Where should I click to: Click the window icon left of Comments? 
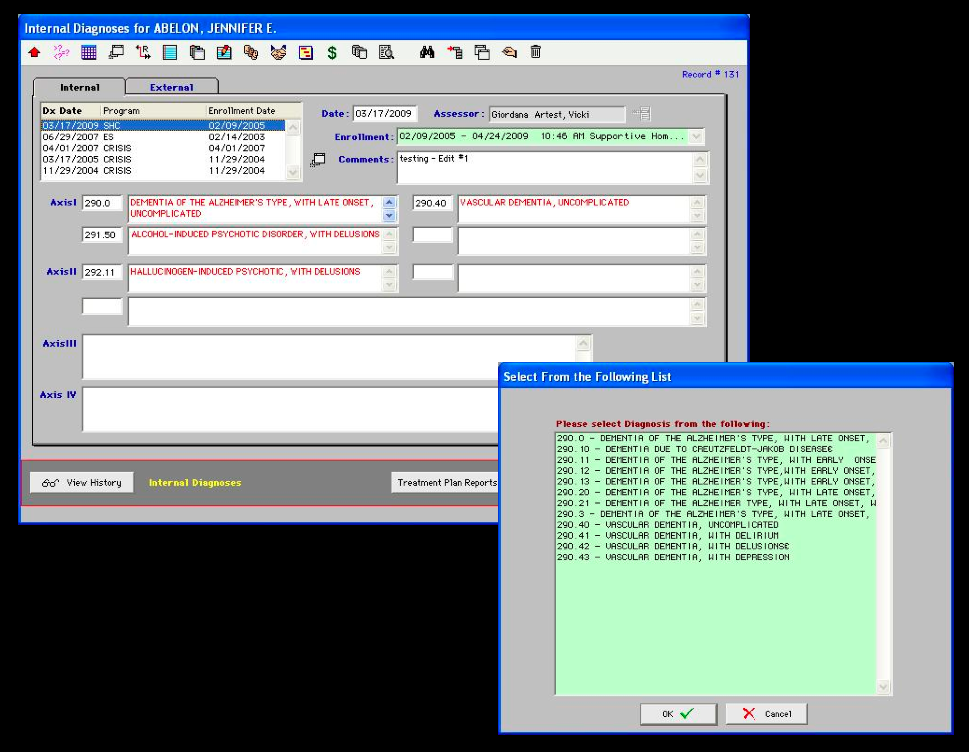pos(318,159)
